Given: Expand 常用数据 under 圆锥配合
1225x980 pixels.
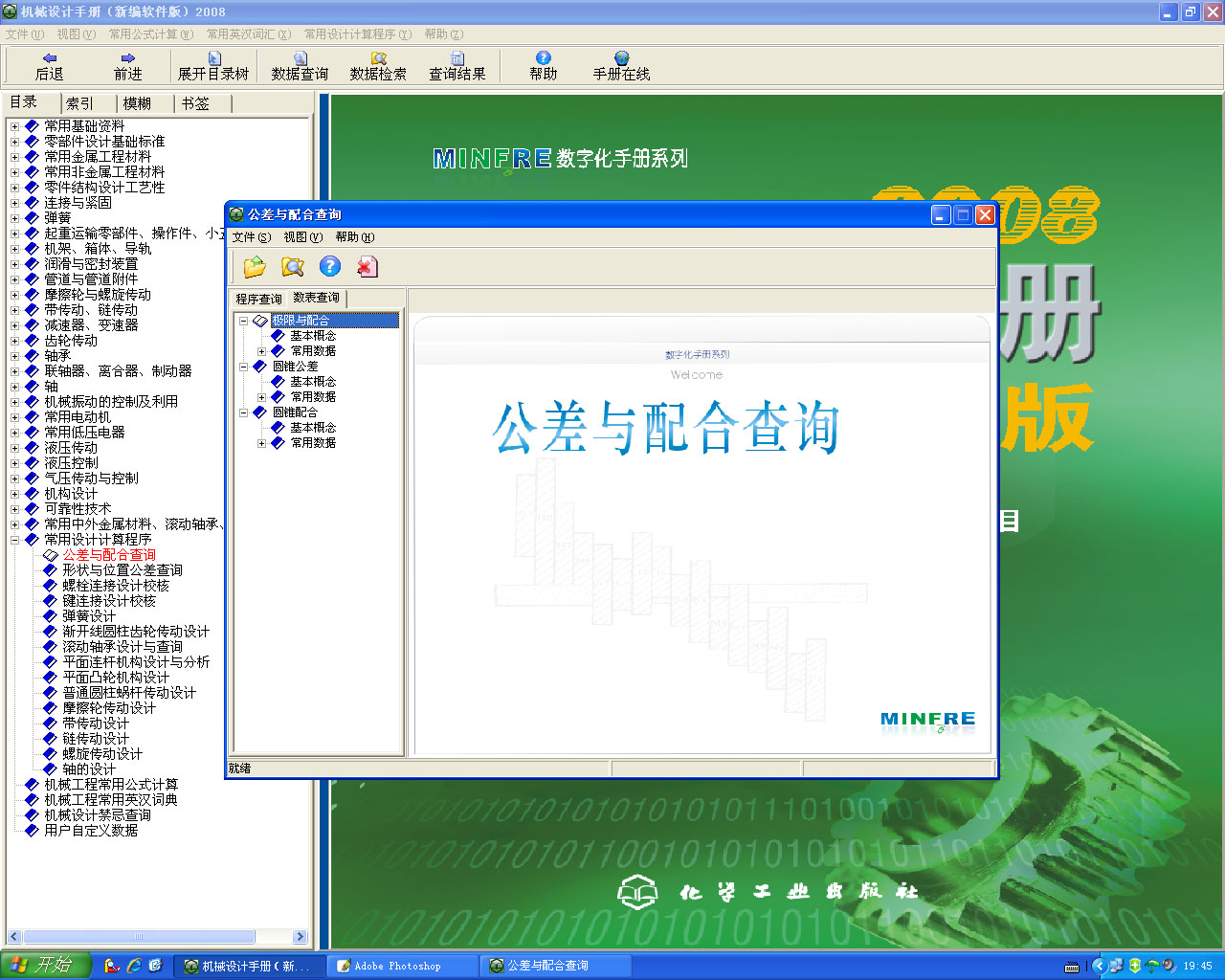Looking at the screenshot, I should click(261, 443).
